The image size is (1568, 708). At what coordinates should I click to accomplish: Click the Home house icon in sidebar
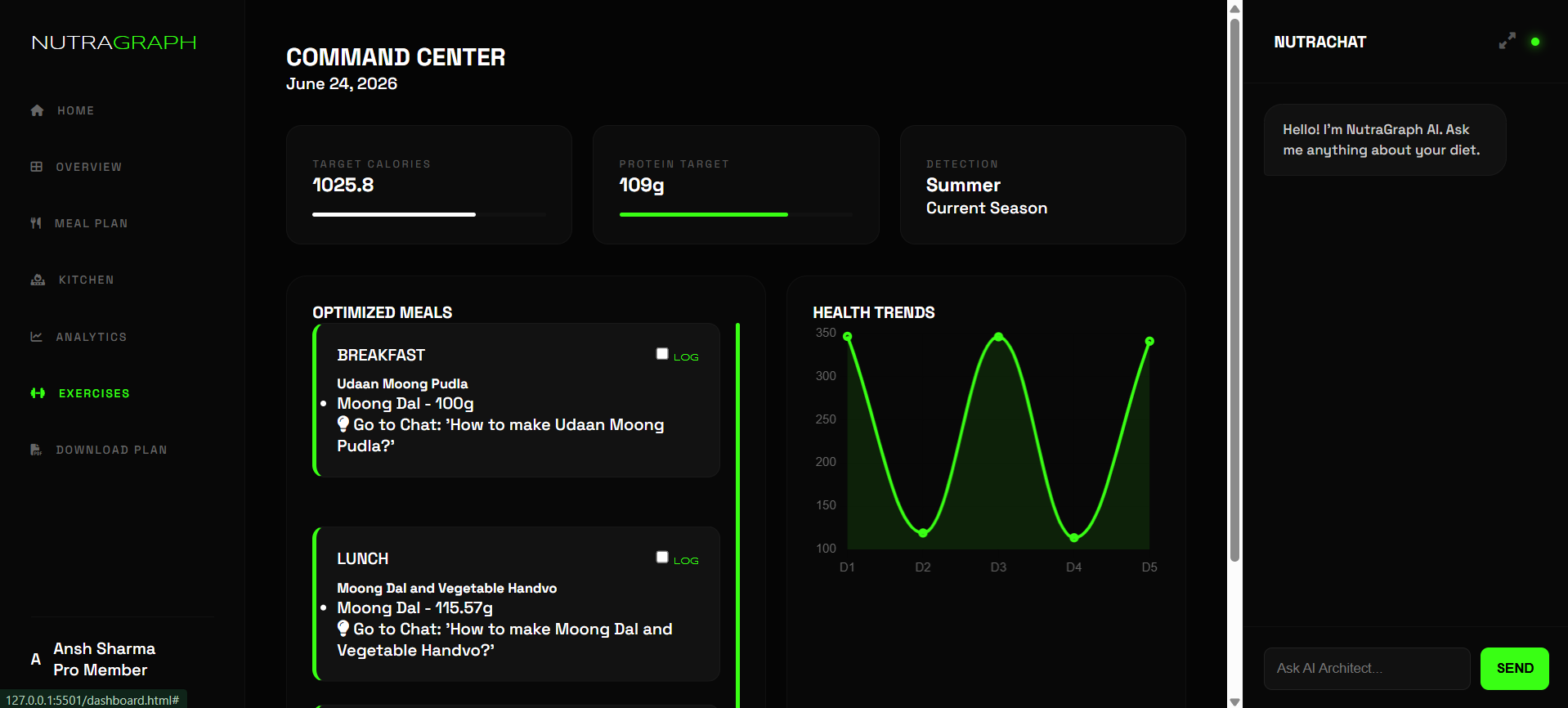(37, 110)
